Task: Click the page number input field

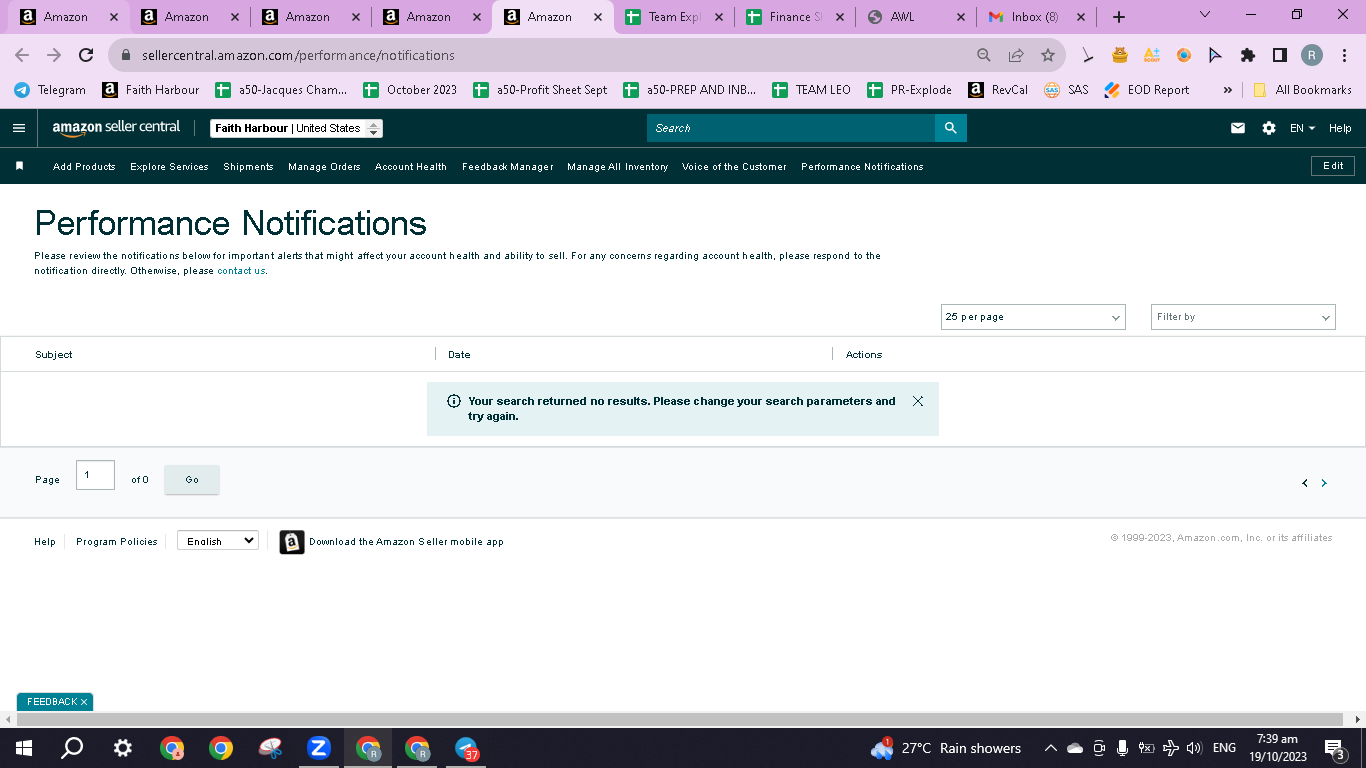Action: [x=95, y=475]
